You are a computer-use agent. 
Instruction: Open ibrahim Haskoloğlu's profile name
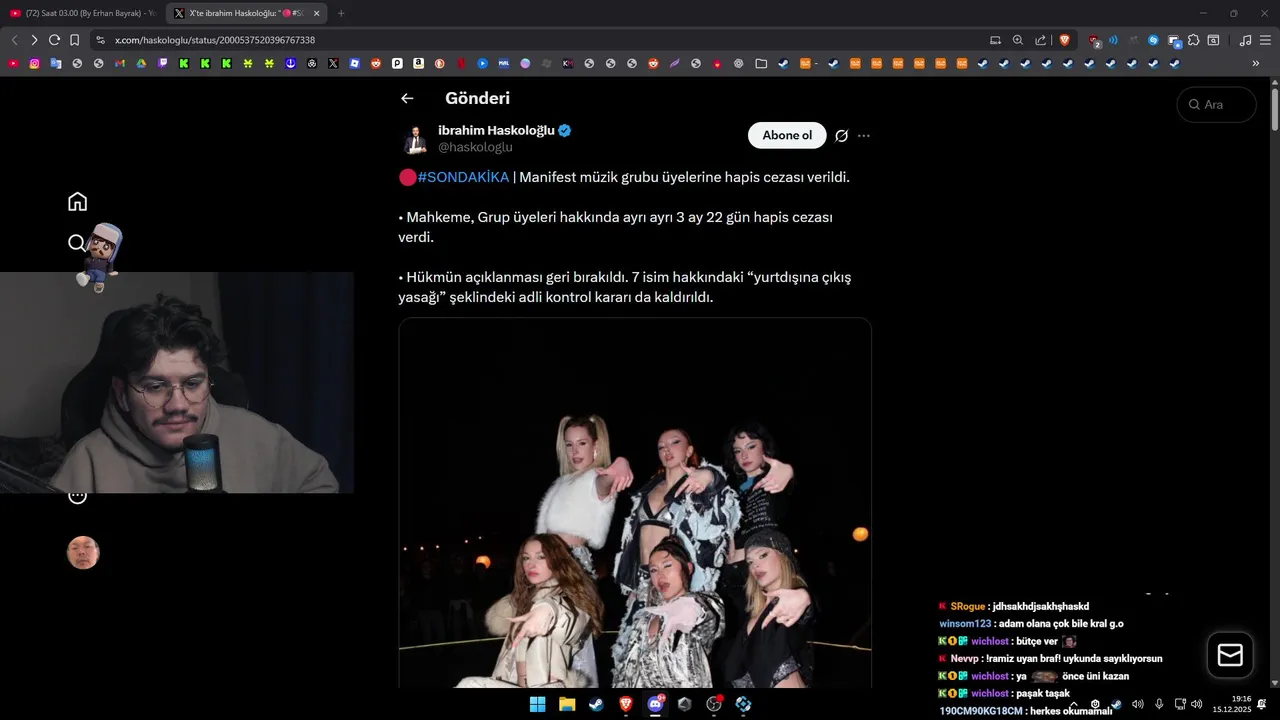coord(496,130)
